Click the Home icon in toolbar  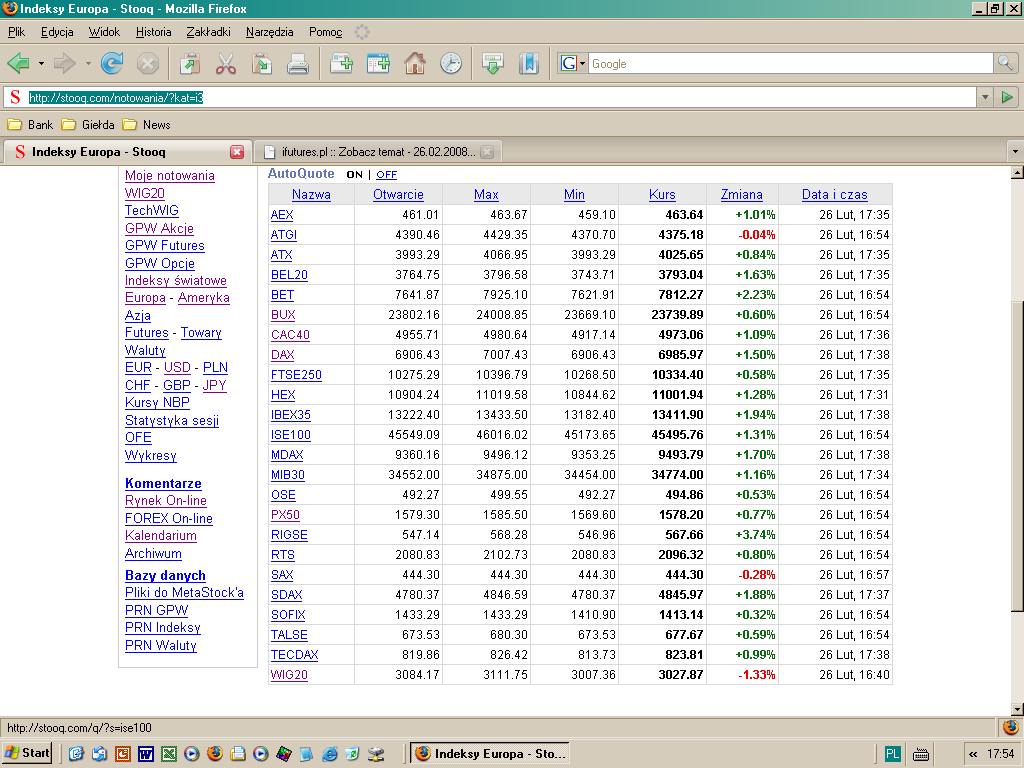415,64
